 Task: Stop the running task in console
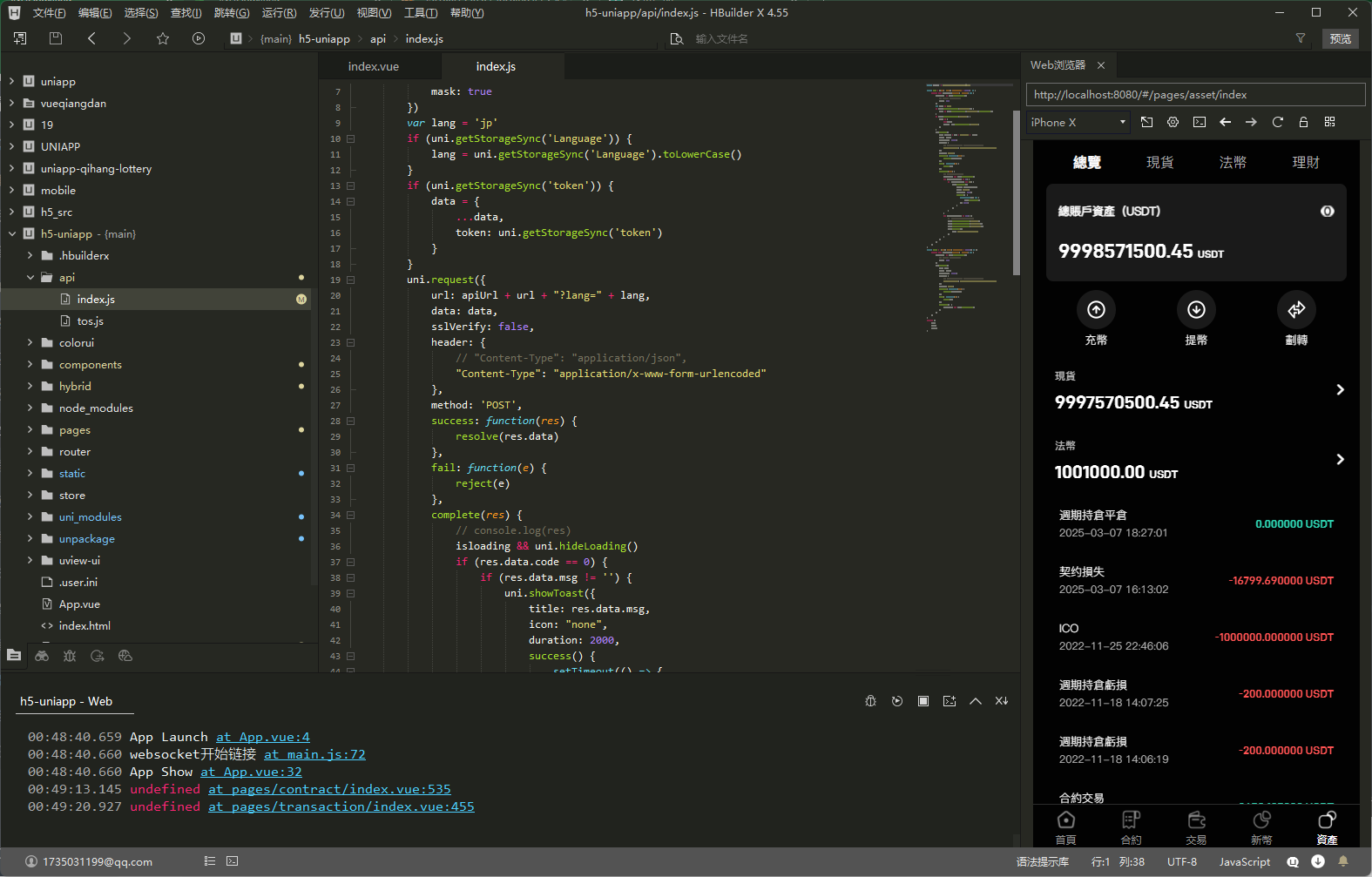click(923, 701)
